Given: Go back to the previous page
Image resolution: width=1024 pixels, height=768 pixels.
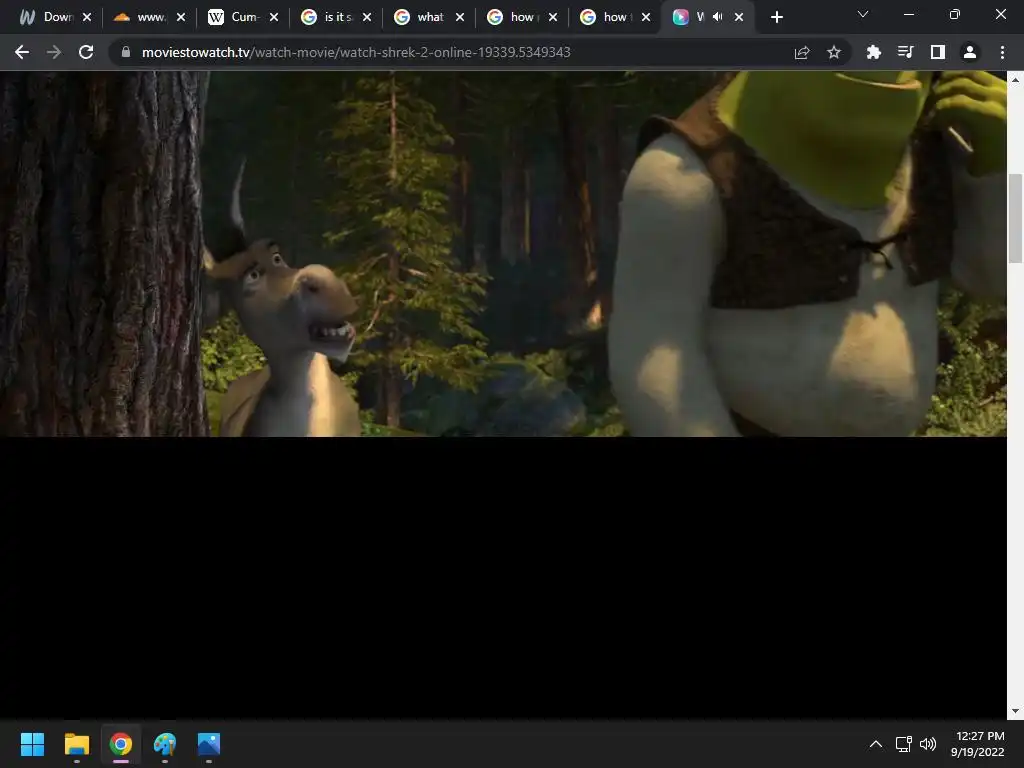Looking at the screenshot, I should 22,52.
